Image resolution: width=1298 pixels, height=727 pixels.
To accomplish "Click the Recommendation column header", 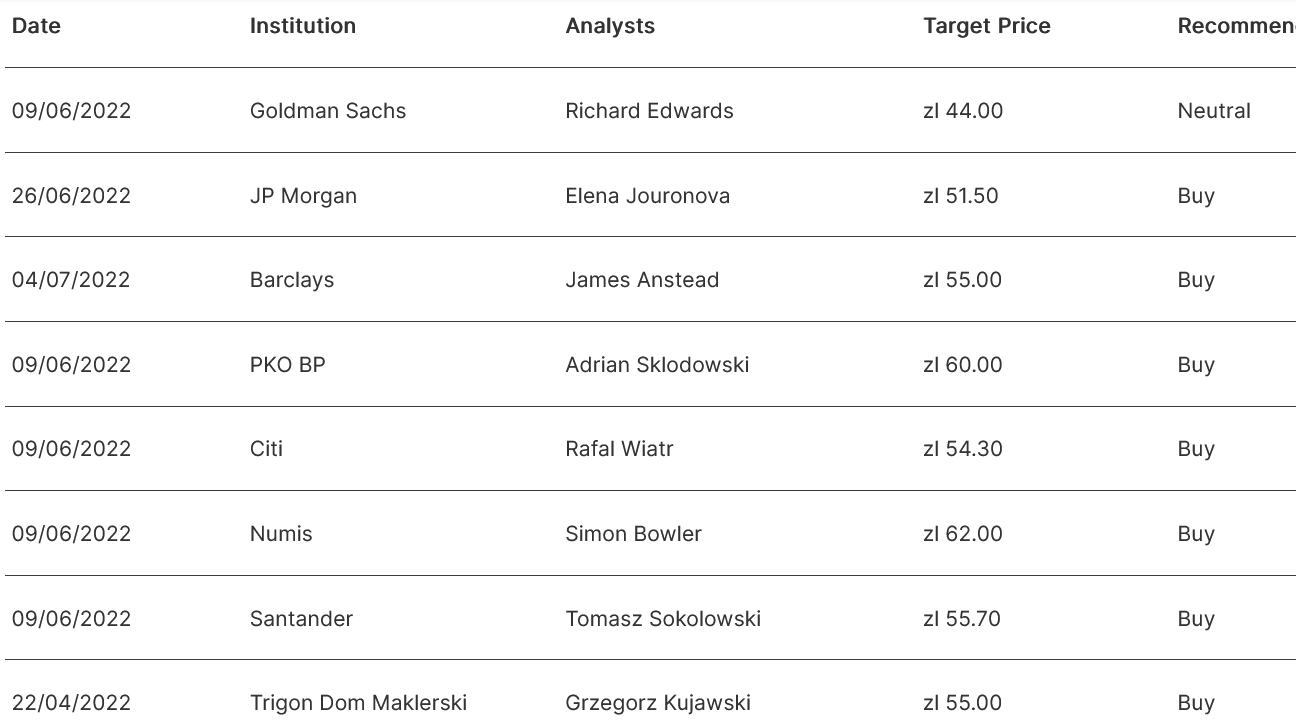I will tap(1235, 26).
